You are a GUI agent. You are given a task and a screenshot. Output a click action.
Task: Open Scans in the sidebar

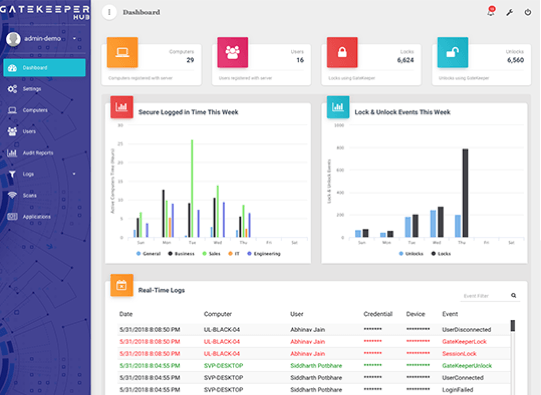(x=45, y=195)
